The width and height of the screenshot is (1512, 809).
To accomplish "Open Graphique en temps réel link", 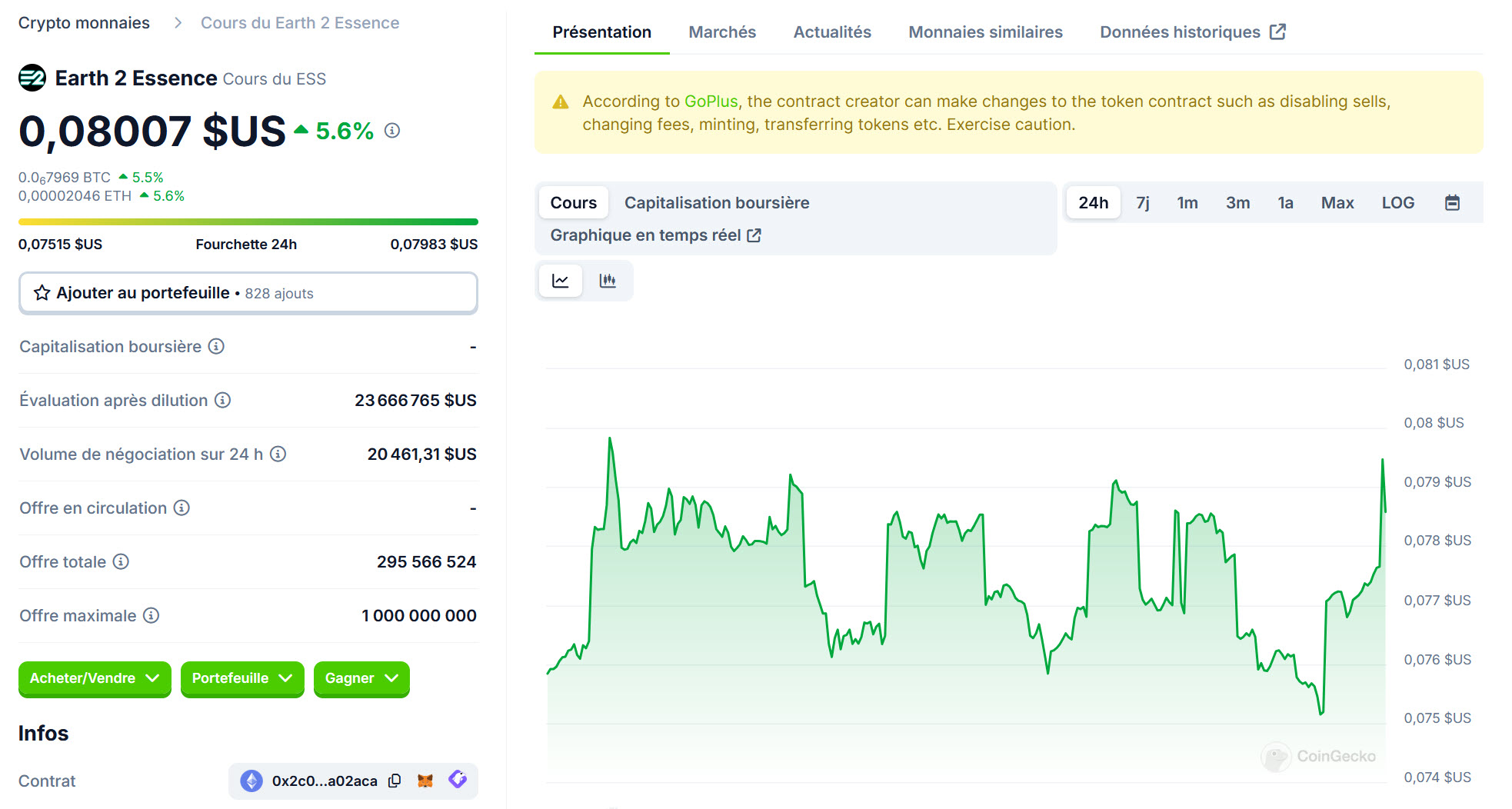I will [655, 235].
